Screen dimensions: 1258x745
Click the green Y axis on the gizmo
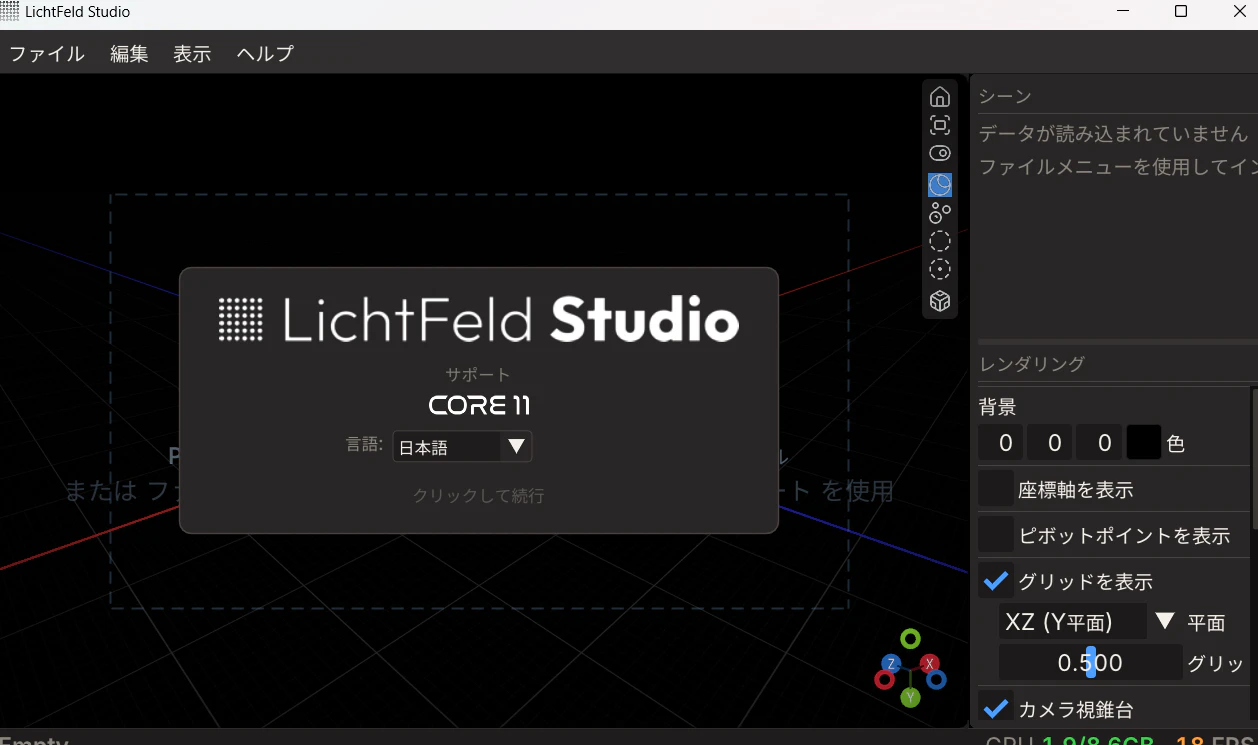(x=910, y=697)
